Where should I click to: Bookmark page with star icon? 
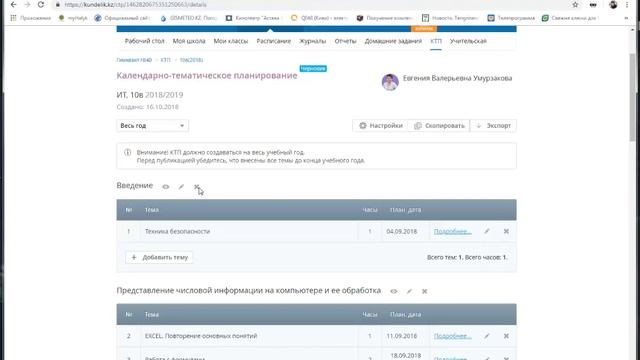[x=575, y=5]
